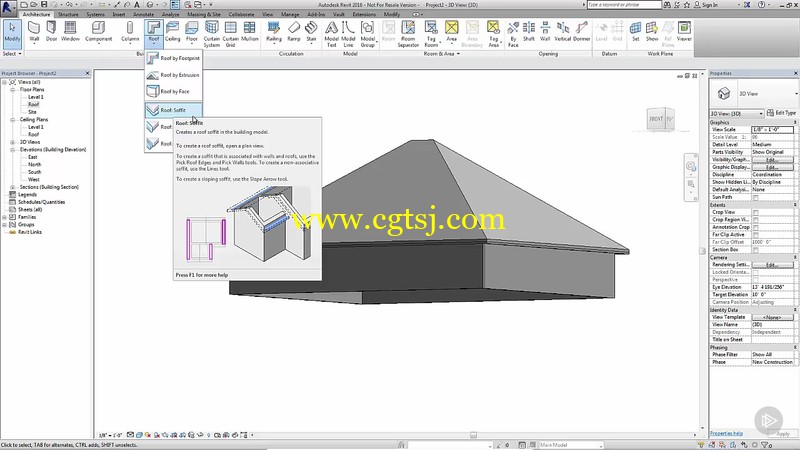Pick the Window tool

70,32
